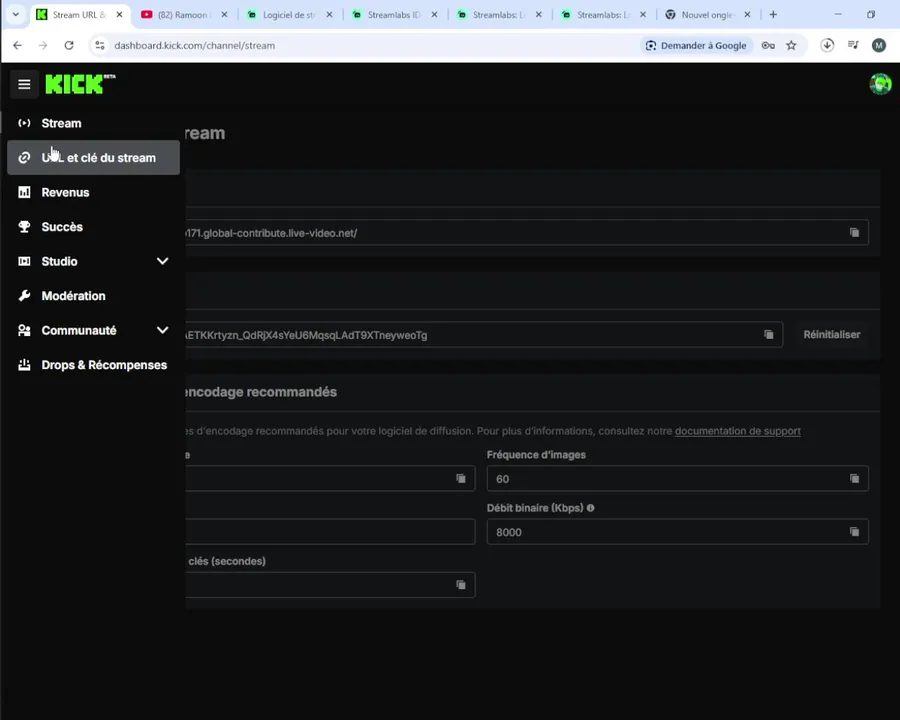Image resolution: width=900 pixels, height=720 pixels.
Task: Click the link icon beside URL et clé
Action: pyautogui.click(x=24, y=157)
